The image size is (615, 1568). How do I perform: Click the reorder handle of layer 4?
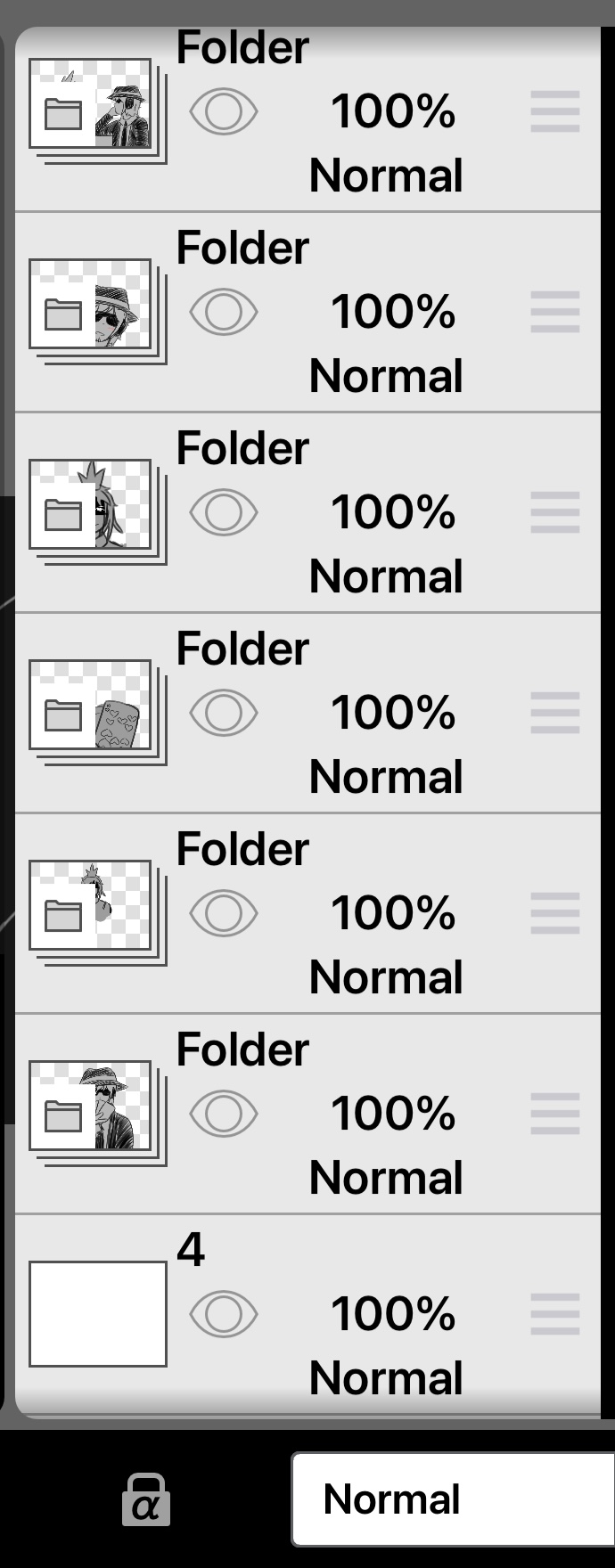(555, 1314)
